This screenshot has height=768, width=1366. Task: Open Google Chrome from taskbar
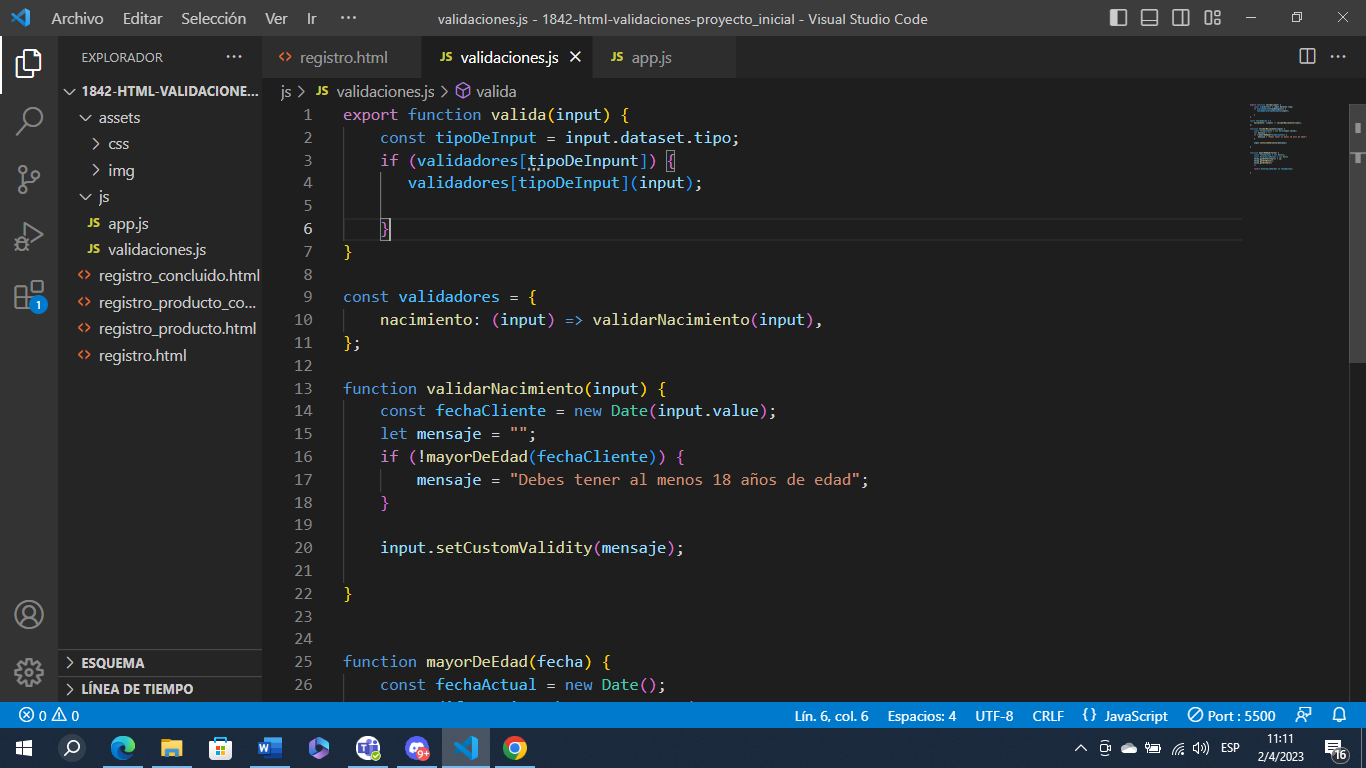pyautogui.click(x=514, y=748)
